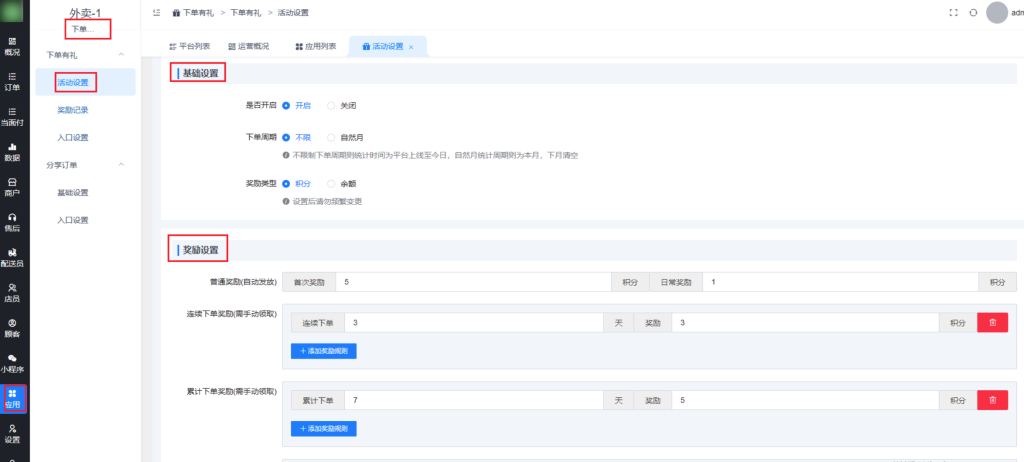Switch to the 活动设置 tab
1024x462 pixels.
[388, 46]
